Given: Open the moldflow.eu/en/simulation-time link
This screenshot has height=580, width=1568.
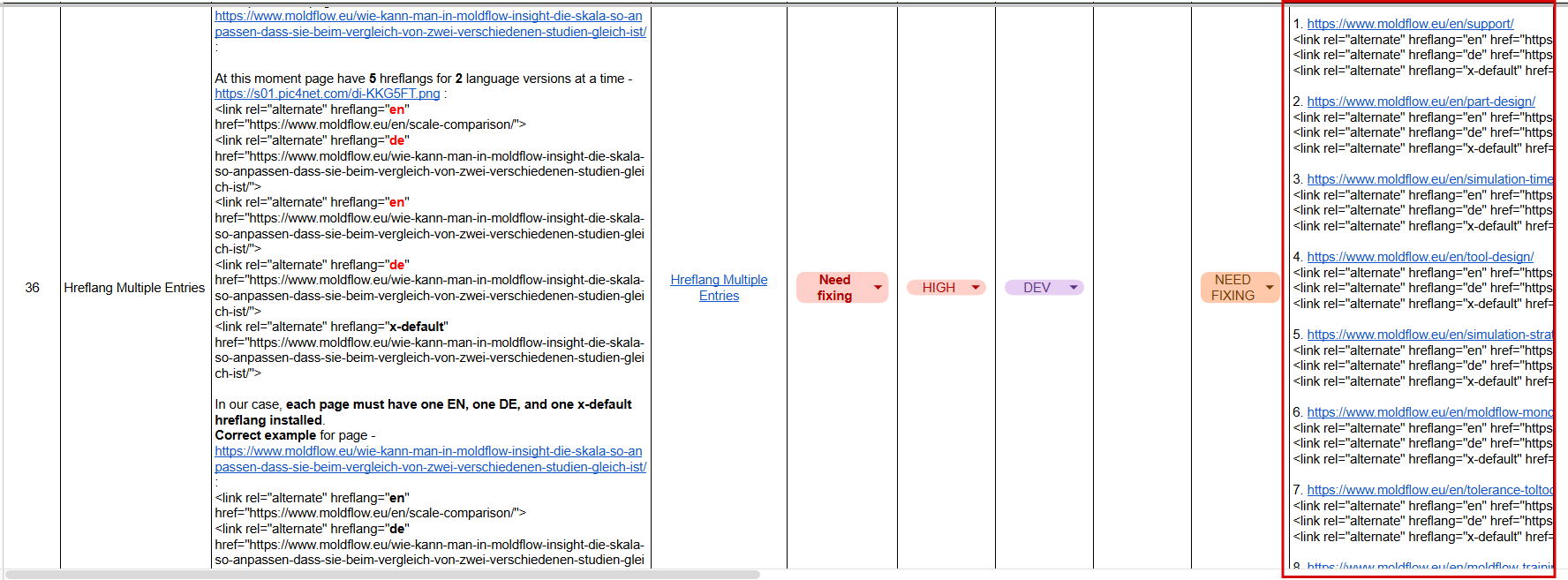Looking at the screenshot, I should pyautogui.click(x=1429, y=179).
